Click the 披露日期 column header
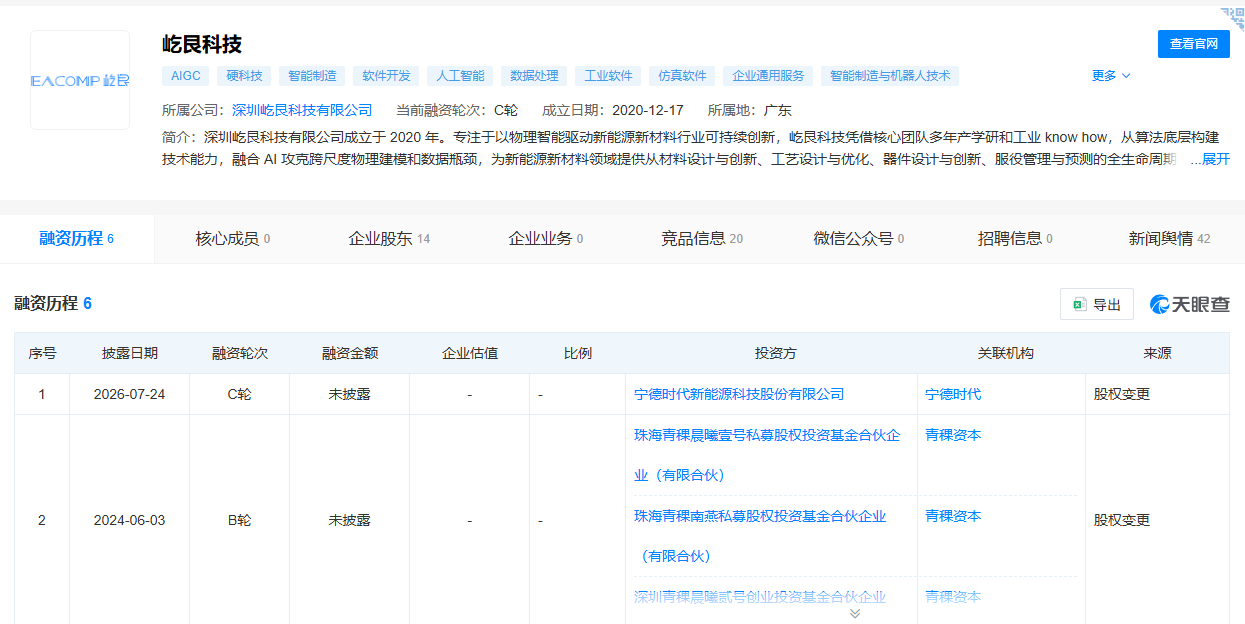 [129, 353]
